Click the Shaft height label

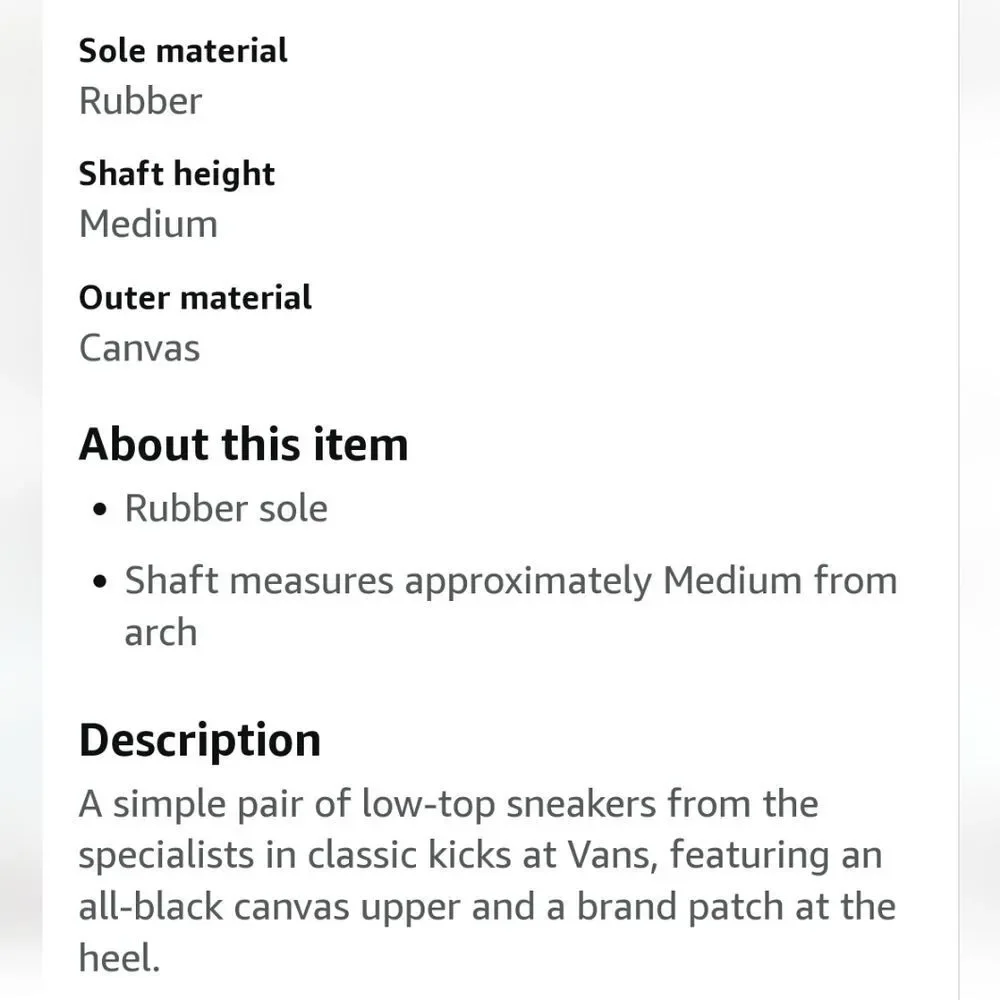[x=177, y=174]
